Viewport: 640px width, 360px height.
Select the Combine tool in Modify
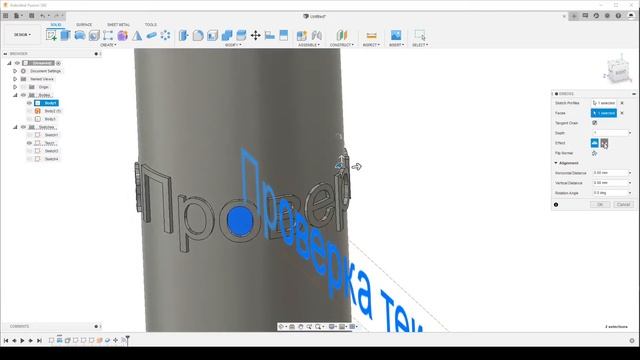tap(227, 36)
